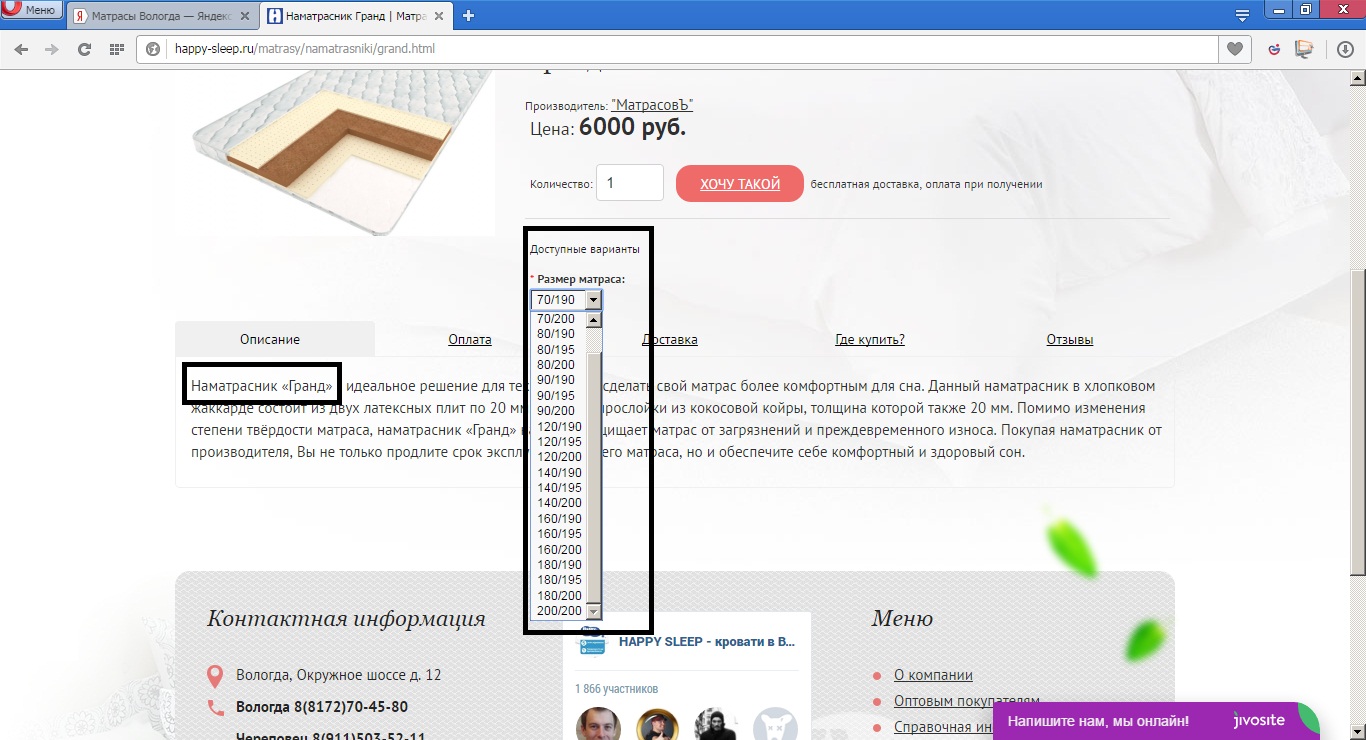The height and width of the screenshot is (740, 1366).
Task: Open the Оплата tab
Action: (470, 340)
